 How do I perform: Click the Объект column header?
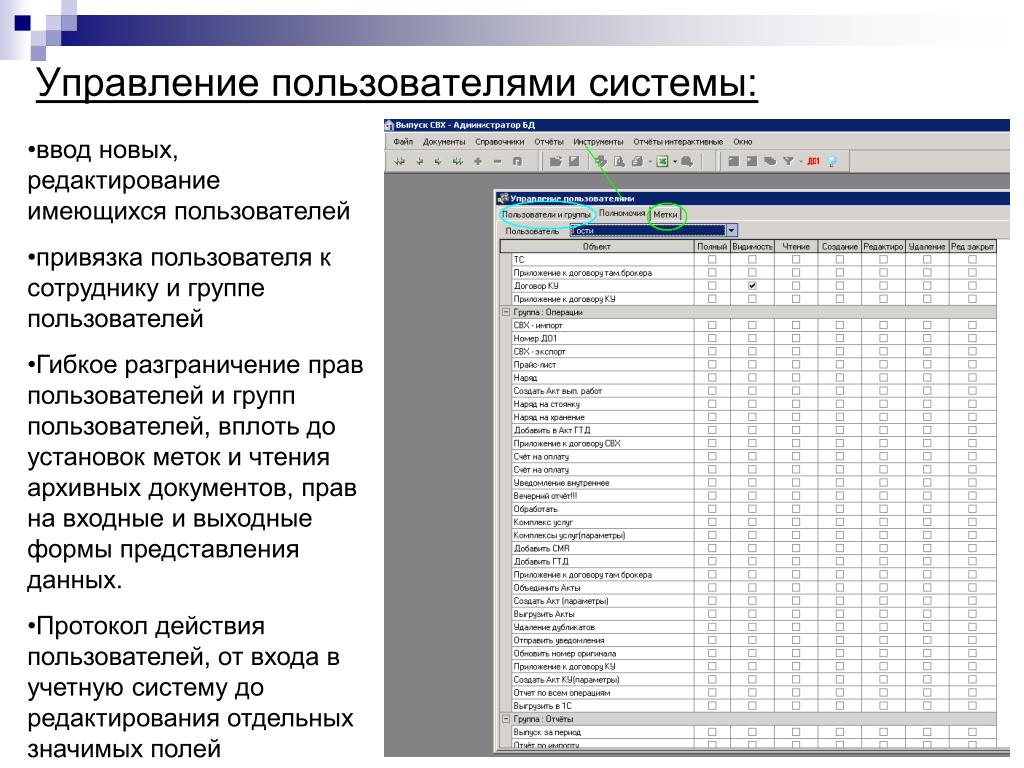pos(596,246)
